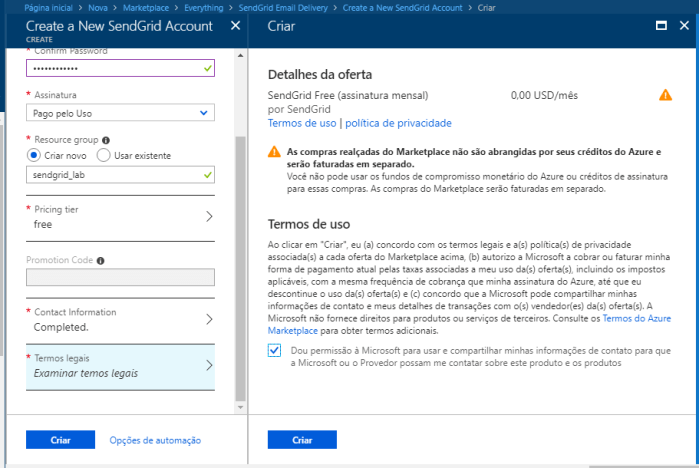Open the Assinatura dropdown
699x468 pixels.
120,113
